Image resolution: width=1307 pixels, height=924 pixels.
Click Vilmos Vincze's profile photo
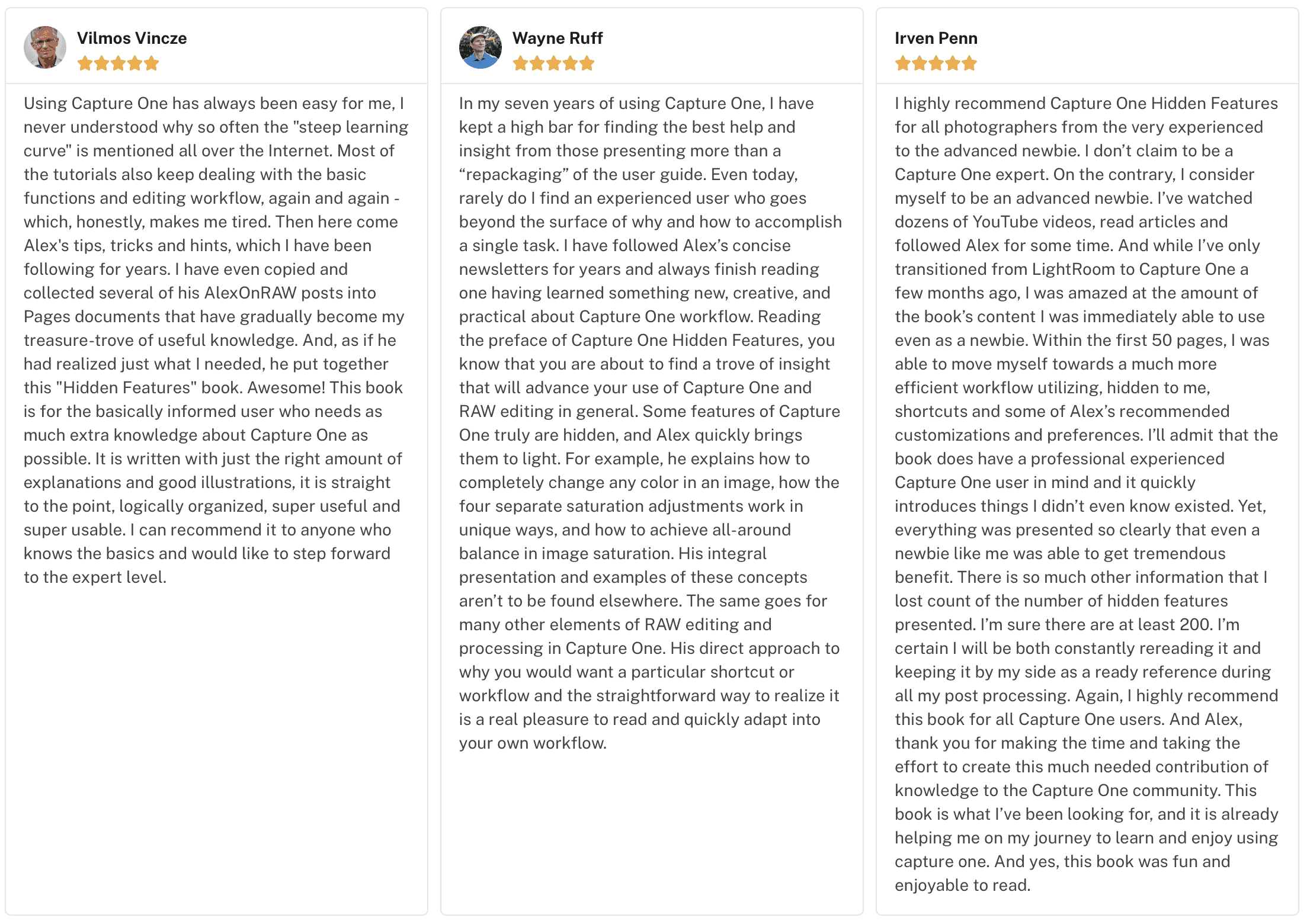(x=45, y=47)
